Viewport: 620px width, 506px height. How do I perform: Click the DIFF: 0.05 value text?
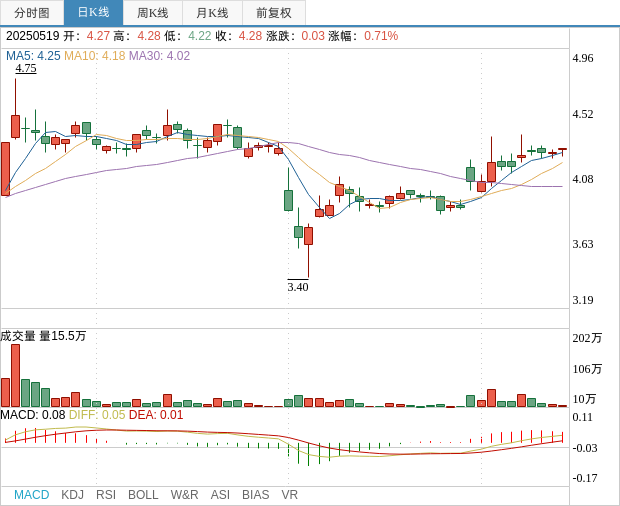97,415
